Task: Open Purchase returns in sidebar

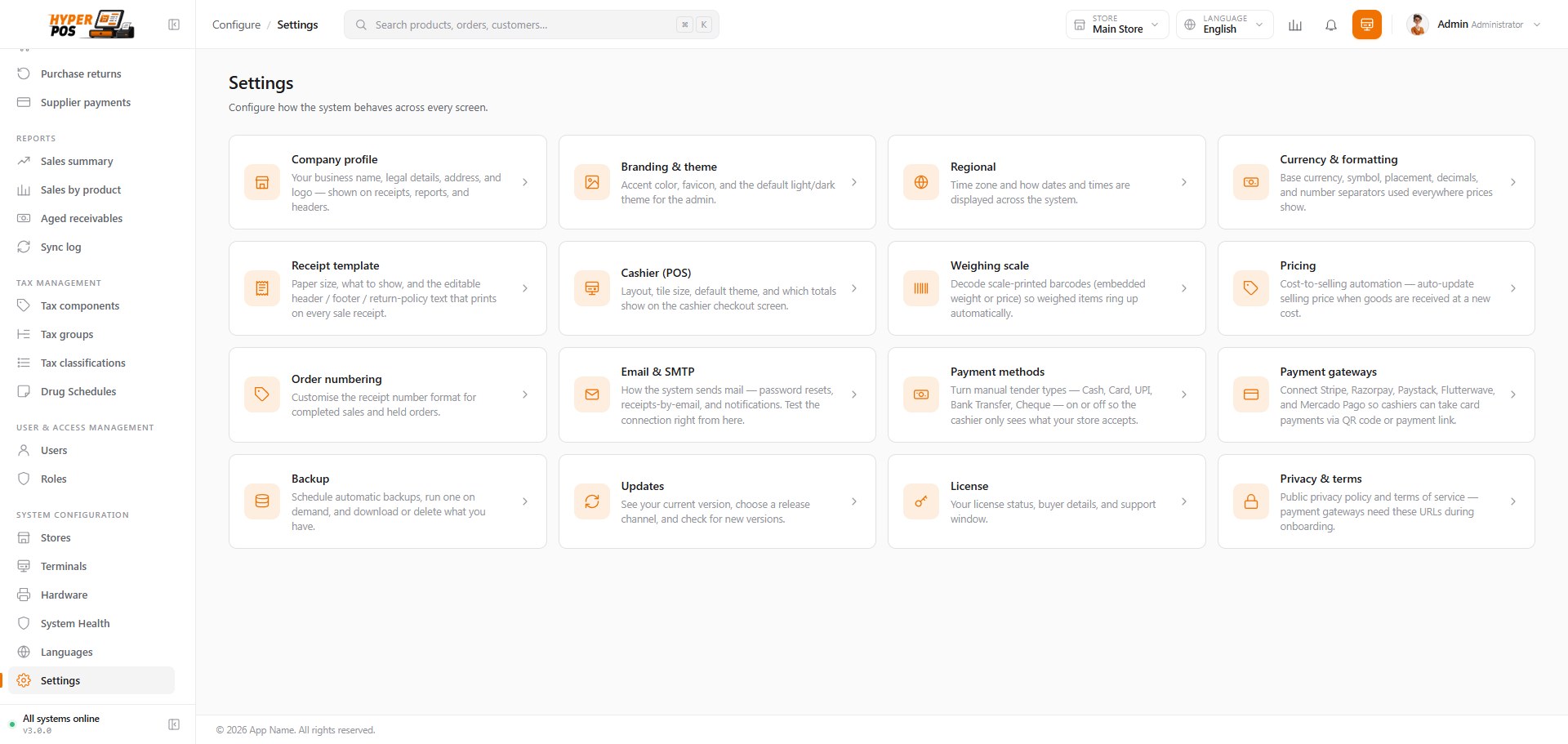Action: coord(91,74)
